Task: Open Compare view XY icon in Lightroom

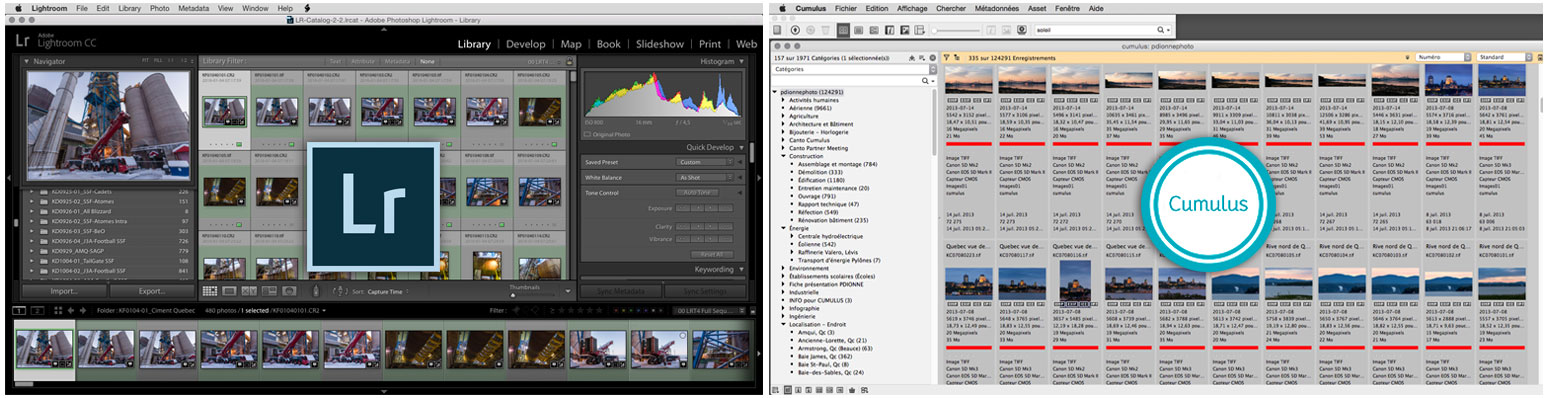Action: coord(249,291)
